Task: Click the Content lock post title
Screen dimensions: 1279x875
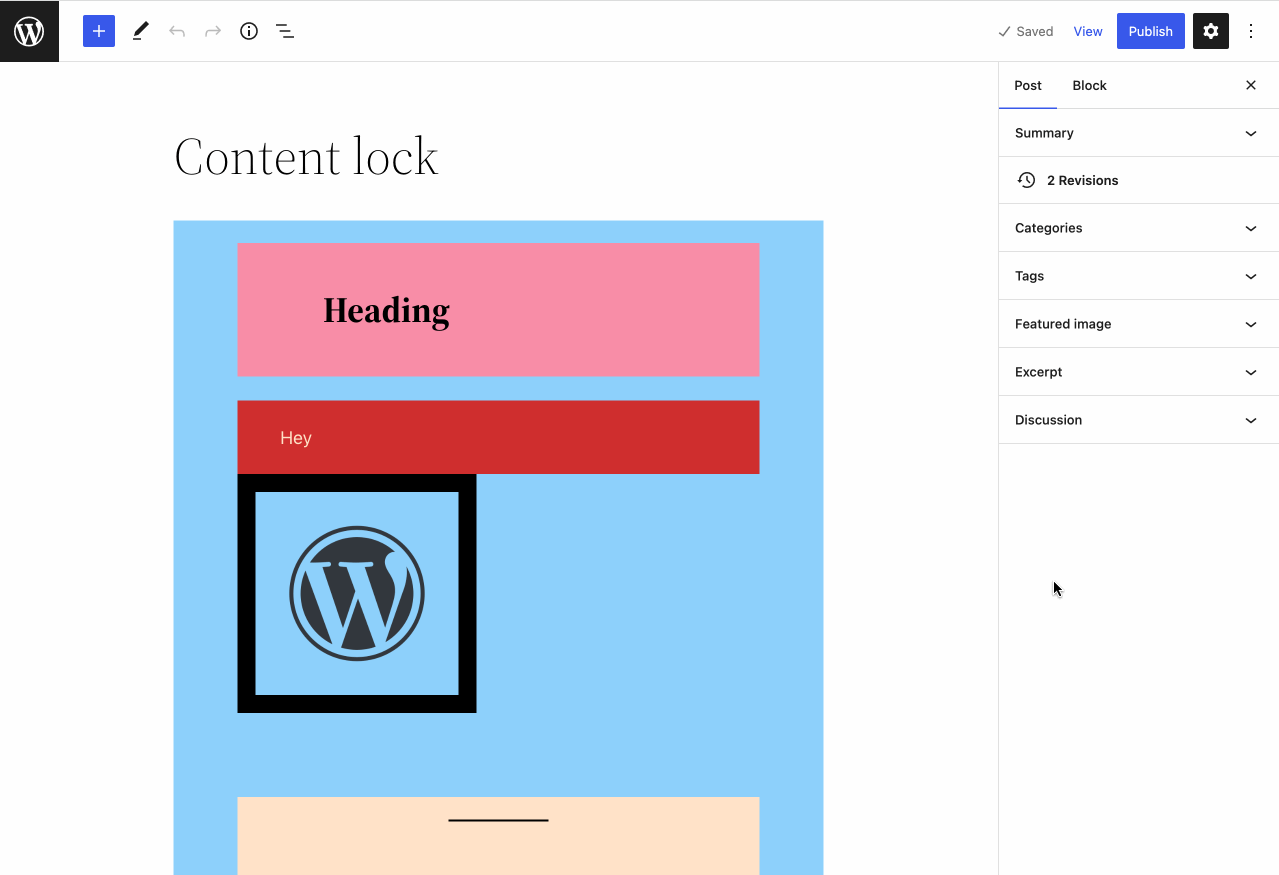Action: tap(306, 157)
